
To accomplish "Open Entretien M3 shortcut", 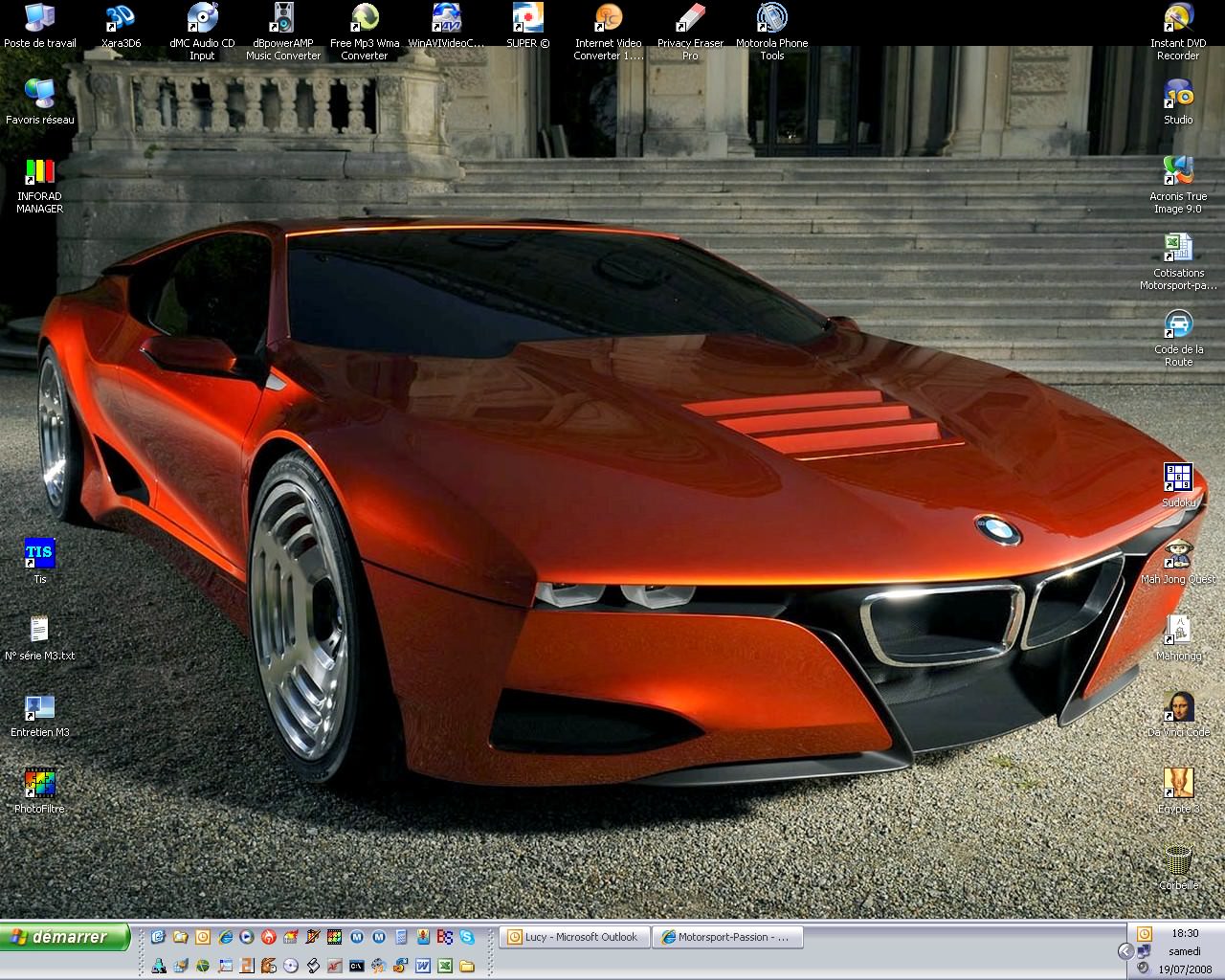I will (x=39, y=715).
